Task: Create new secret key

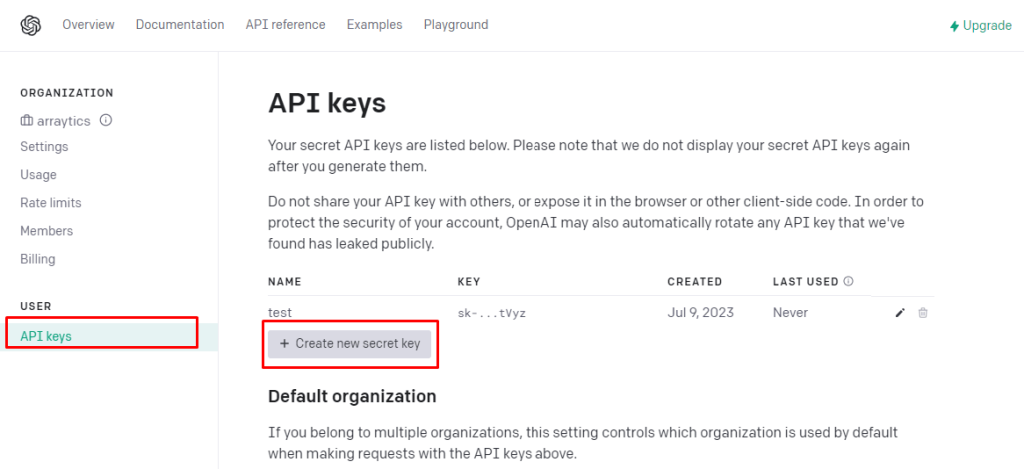Action: (349, 344)
